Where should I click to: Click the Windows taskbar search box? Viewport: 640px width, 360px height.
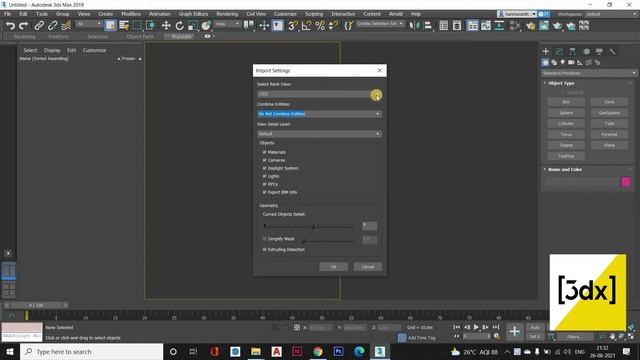(91, 351)
